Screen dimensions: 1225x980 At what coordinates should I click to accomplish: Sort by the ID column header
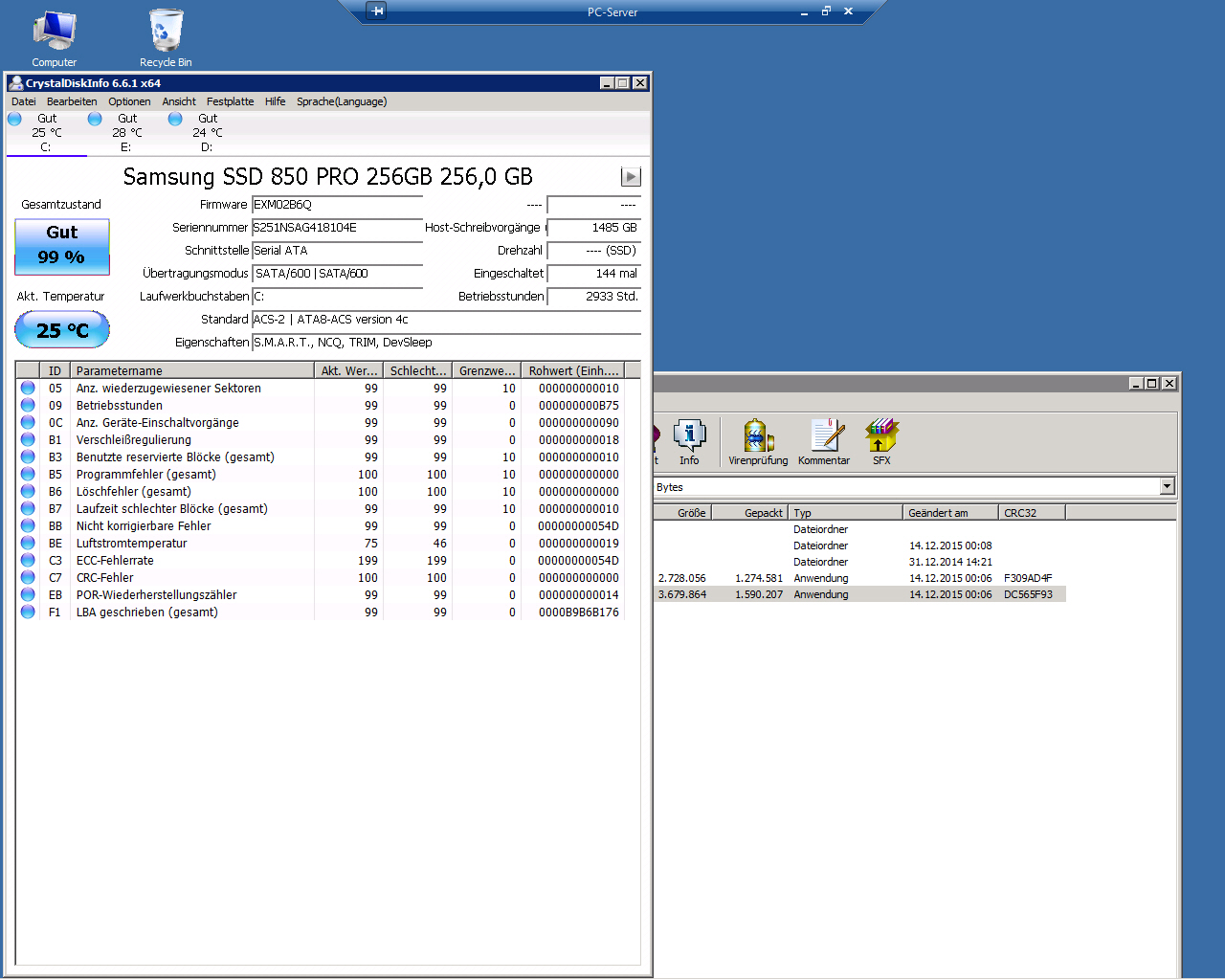click(55, 370)
